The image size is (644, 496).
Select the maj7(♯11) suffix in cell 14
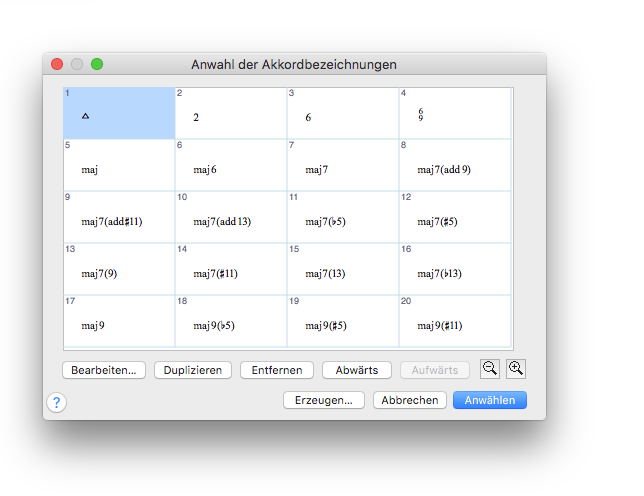pos(231,269)
